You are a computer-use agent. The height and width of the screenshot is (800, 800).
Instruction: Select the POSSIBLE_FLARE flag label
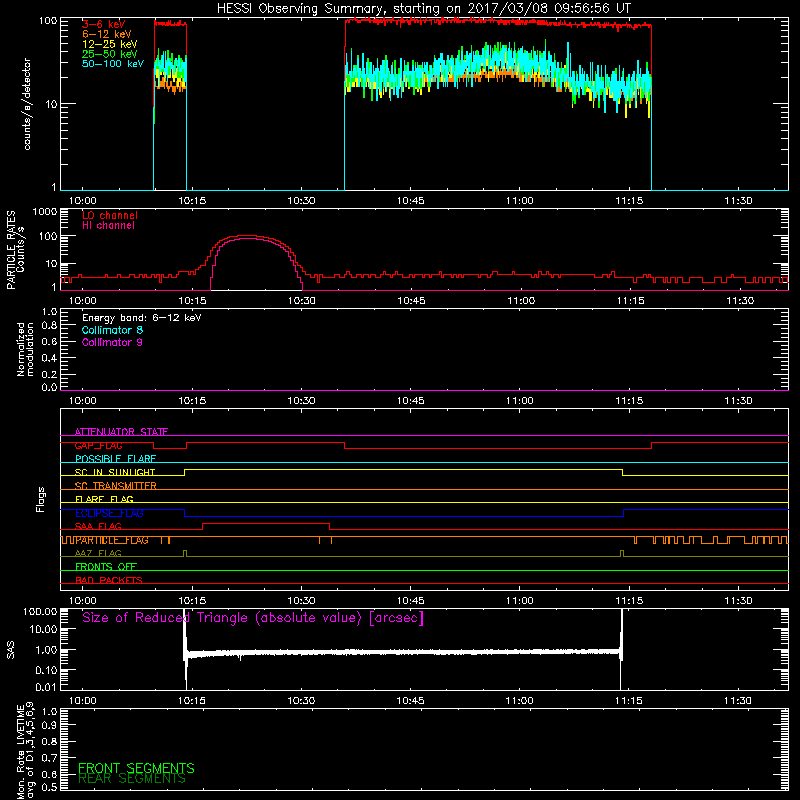115,459
